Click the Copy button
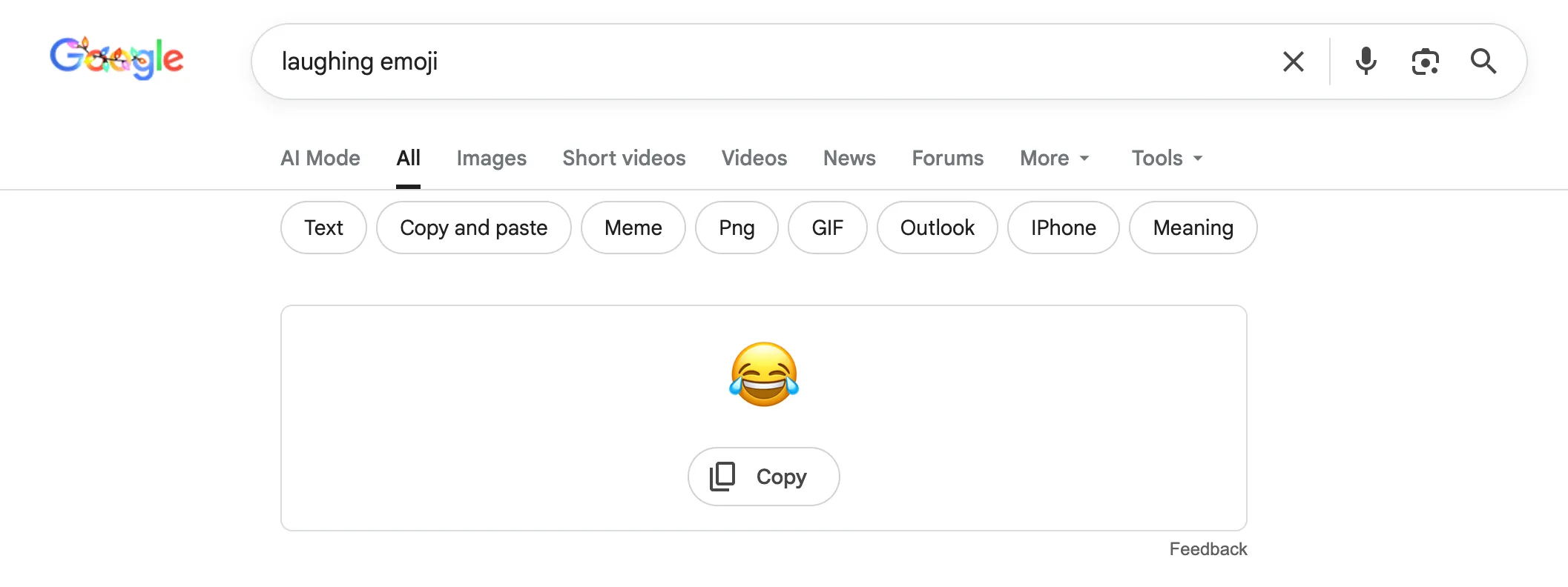Screen dimensions: 1568x587 (x=763, y=476)
